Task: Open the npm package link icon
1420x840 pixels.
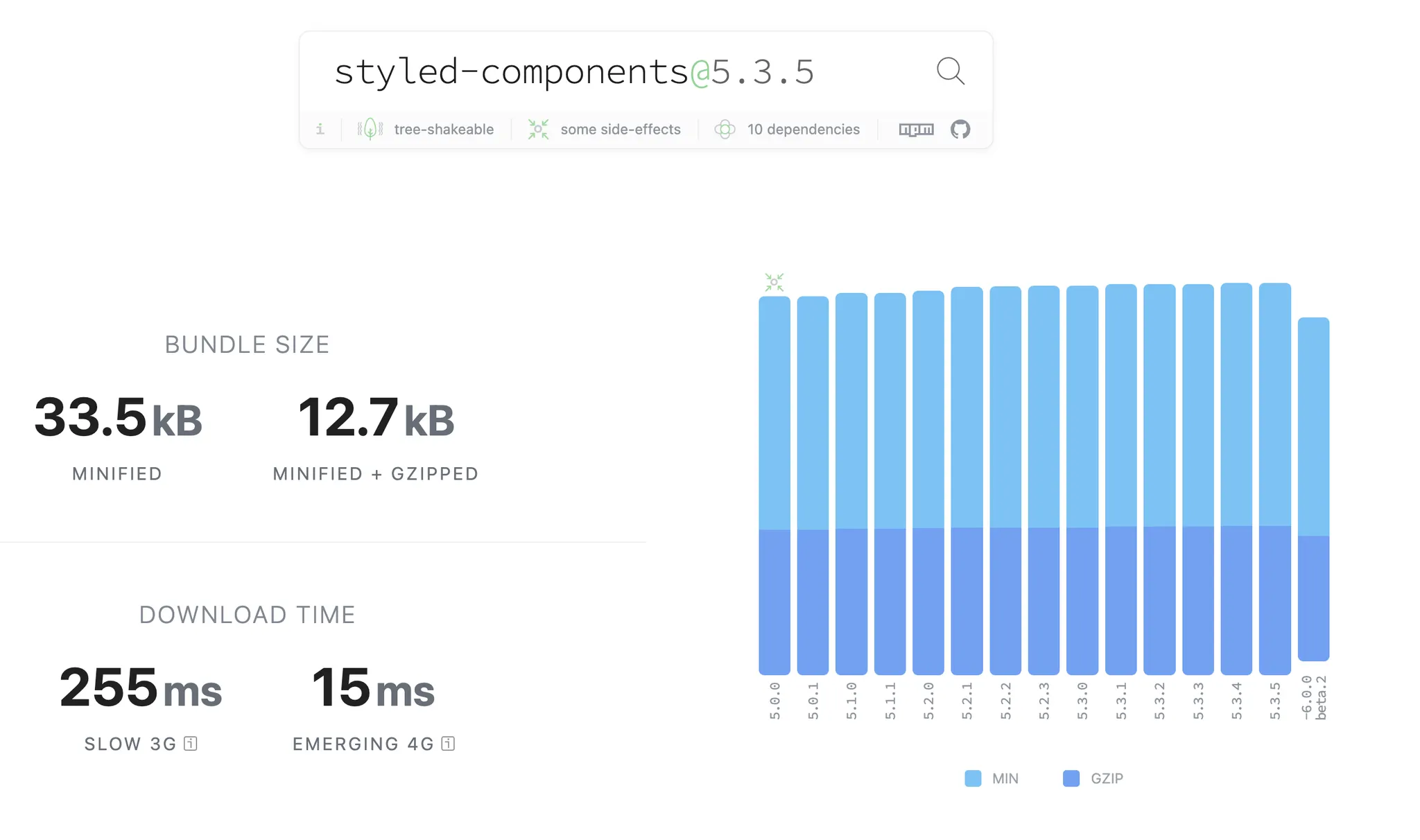Action: (916, 130)
